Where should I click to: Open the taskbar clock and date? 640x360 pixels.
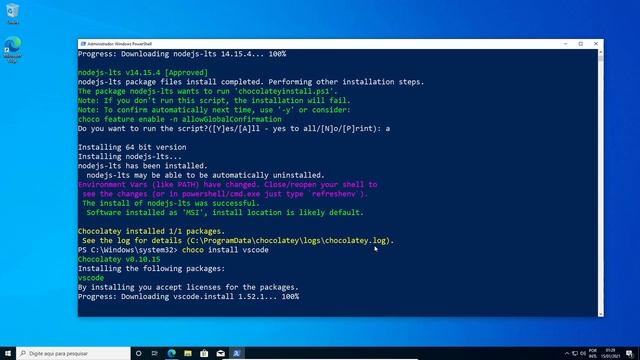click(x=611, y=353)
